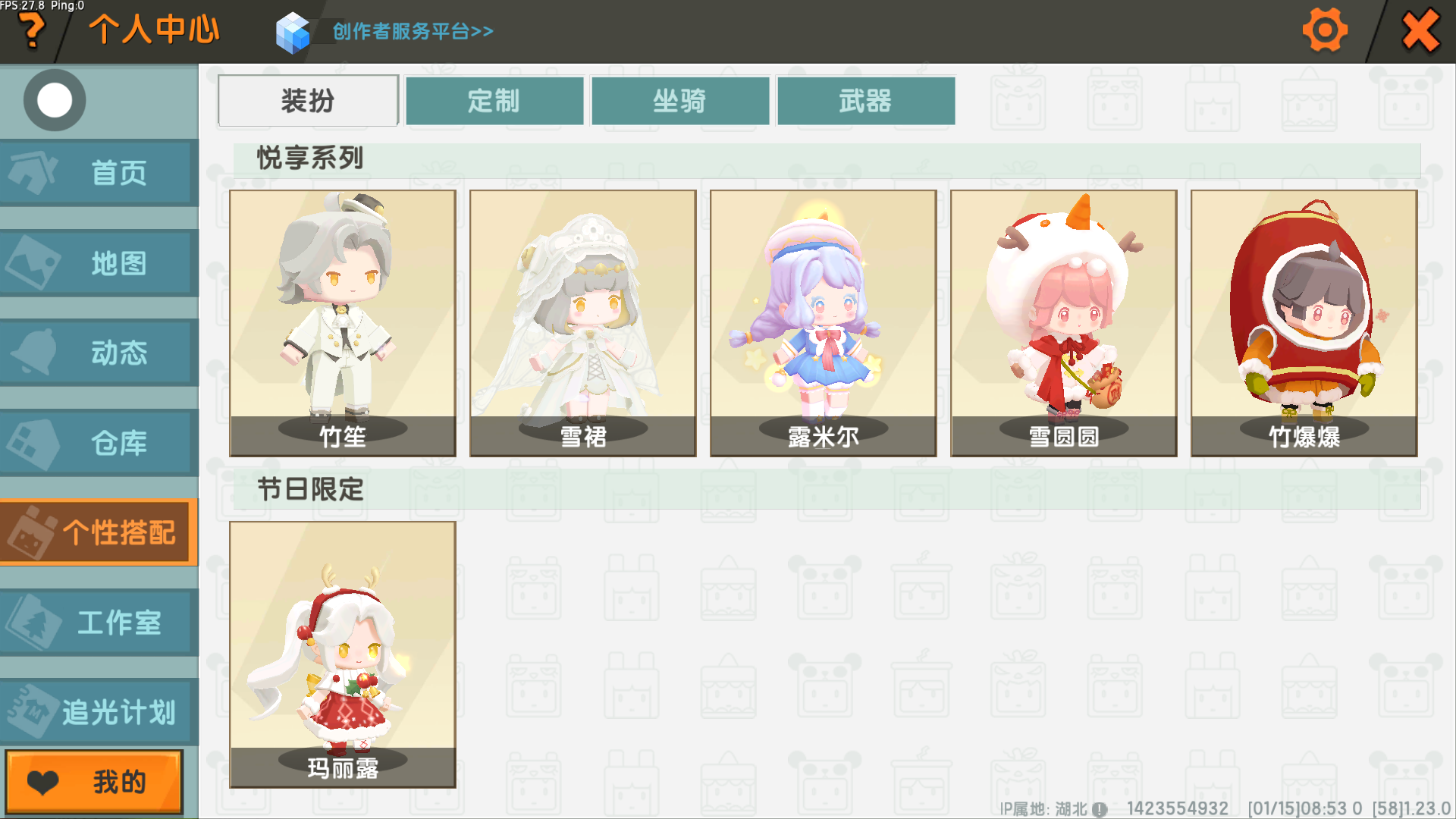Open 动态 notifications section
The width and height of the screenshot is (1456, 819).
(x=99, y=353)
